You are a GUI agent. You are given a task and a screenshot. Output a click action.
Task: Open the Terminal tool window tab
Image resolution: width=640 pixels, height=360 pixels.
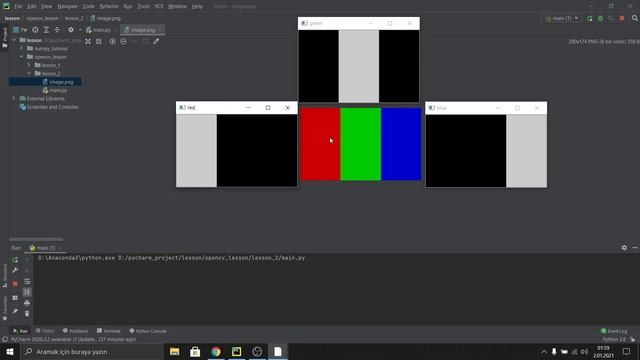109,331
